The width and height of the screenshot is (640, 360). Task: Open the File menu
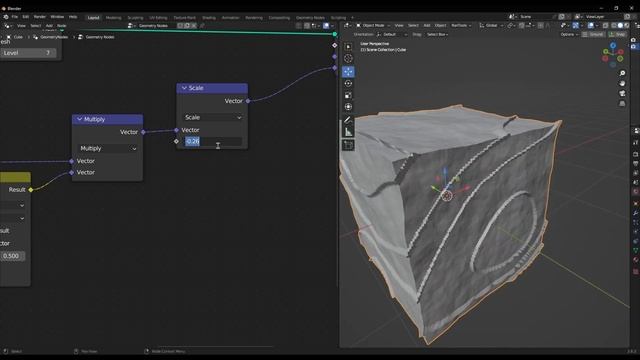pos(15,17)
